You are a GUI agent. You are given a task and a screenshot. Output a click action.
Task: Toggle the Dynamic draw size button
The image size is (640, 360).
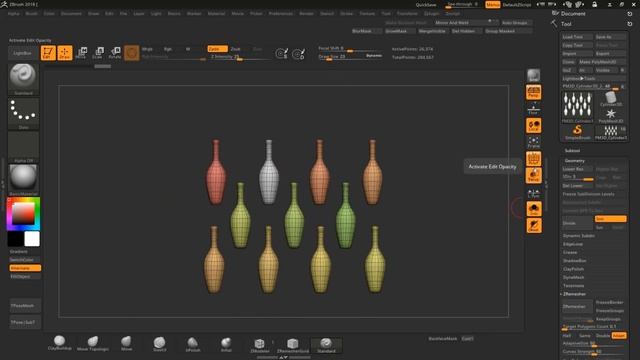(374, 56)
